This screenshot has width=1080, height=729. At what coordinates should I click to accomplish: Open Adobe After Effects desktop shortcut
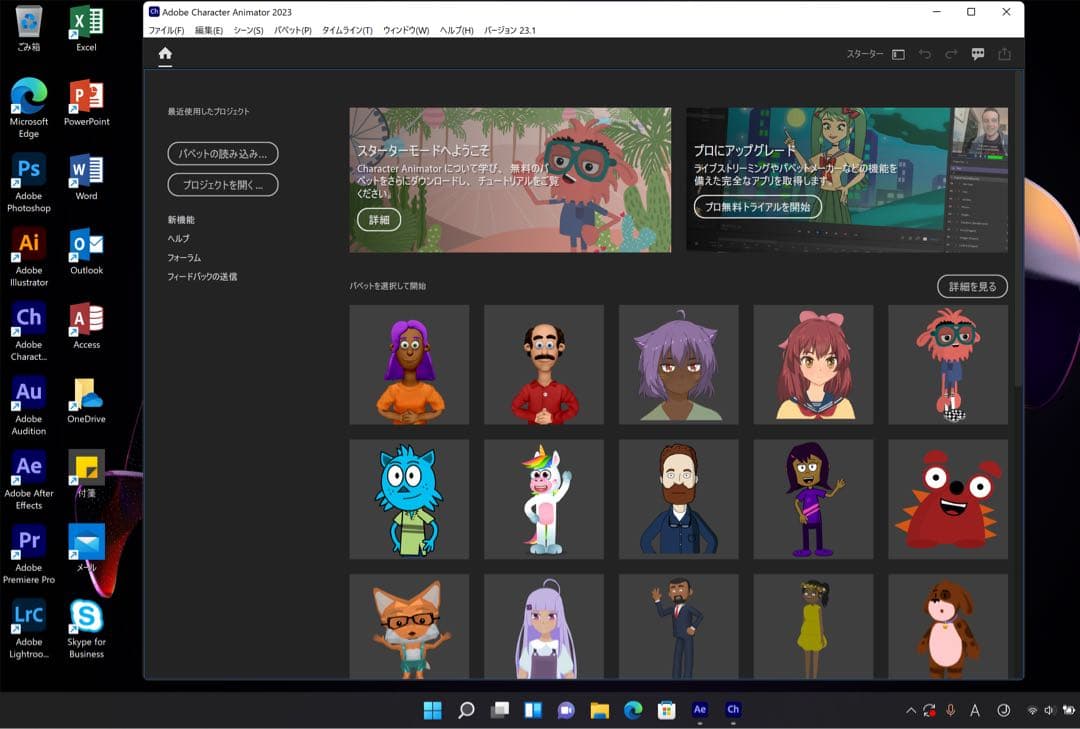[29, 481]
